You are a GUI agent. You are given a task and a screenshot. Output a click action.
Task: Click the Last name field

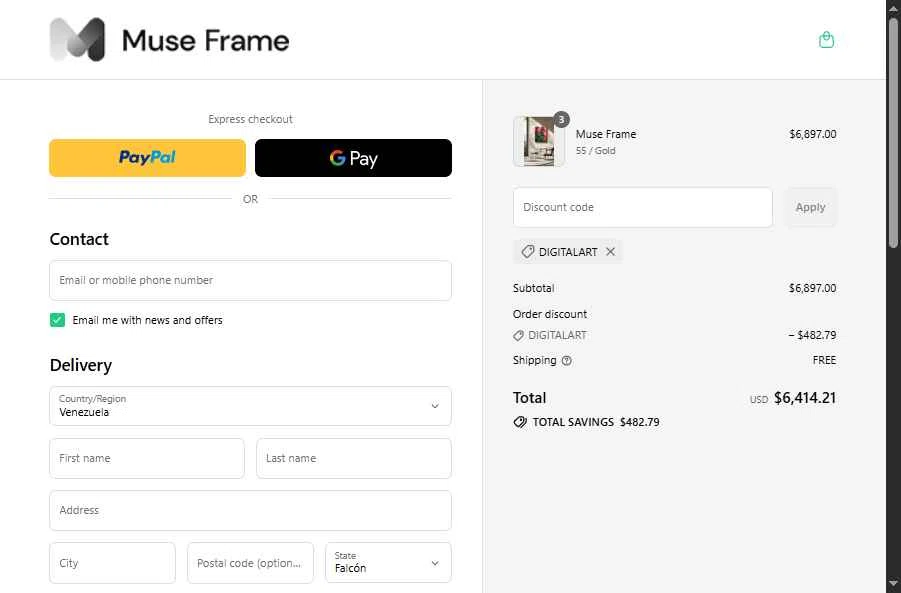pos(354,459)
